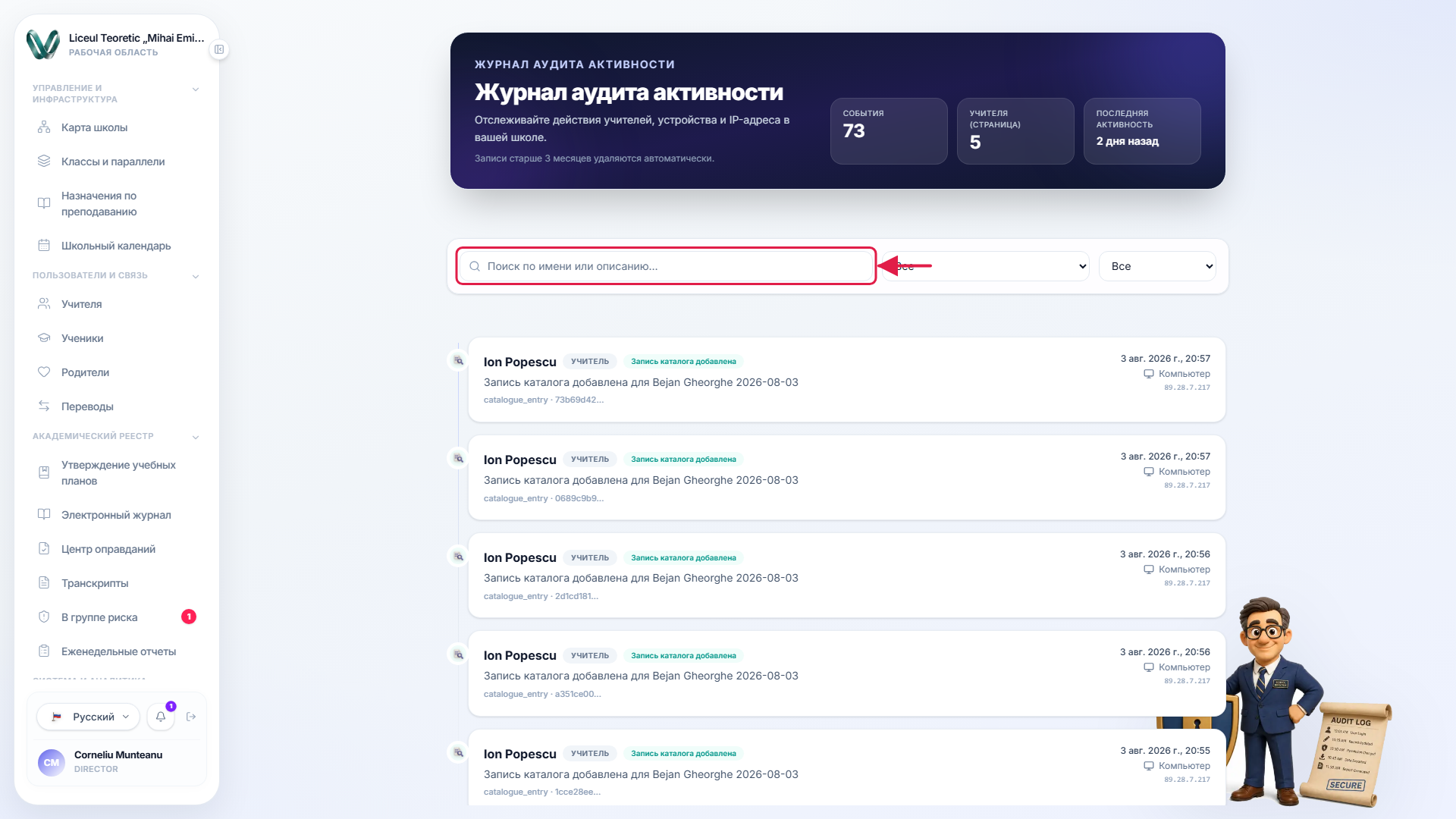1456x819 pixels.
Task: Navigate to Учителя
Action: coord(117,304)
